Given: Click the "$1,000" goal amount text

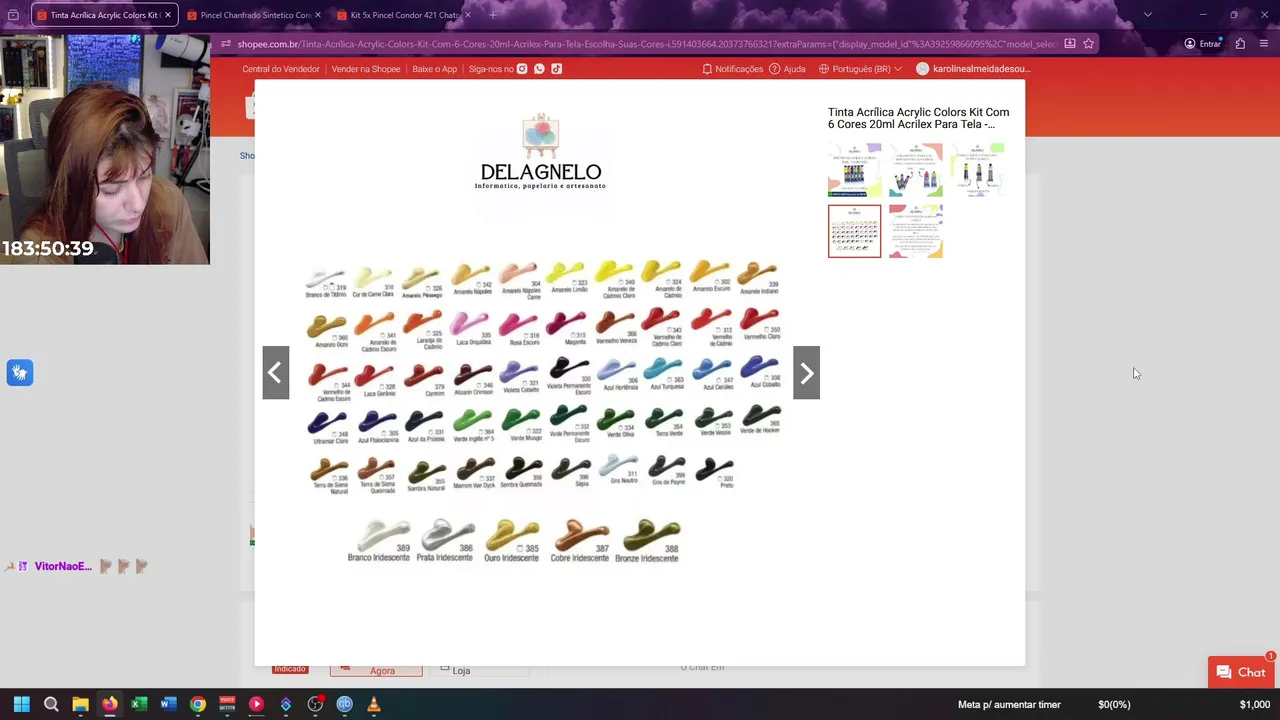Looking at the screenshot, I should (1254, 705).
